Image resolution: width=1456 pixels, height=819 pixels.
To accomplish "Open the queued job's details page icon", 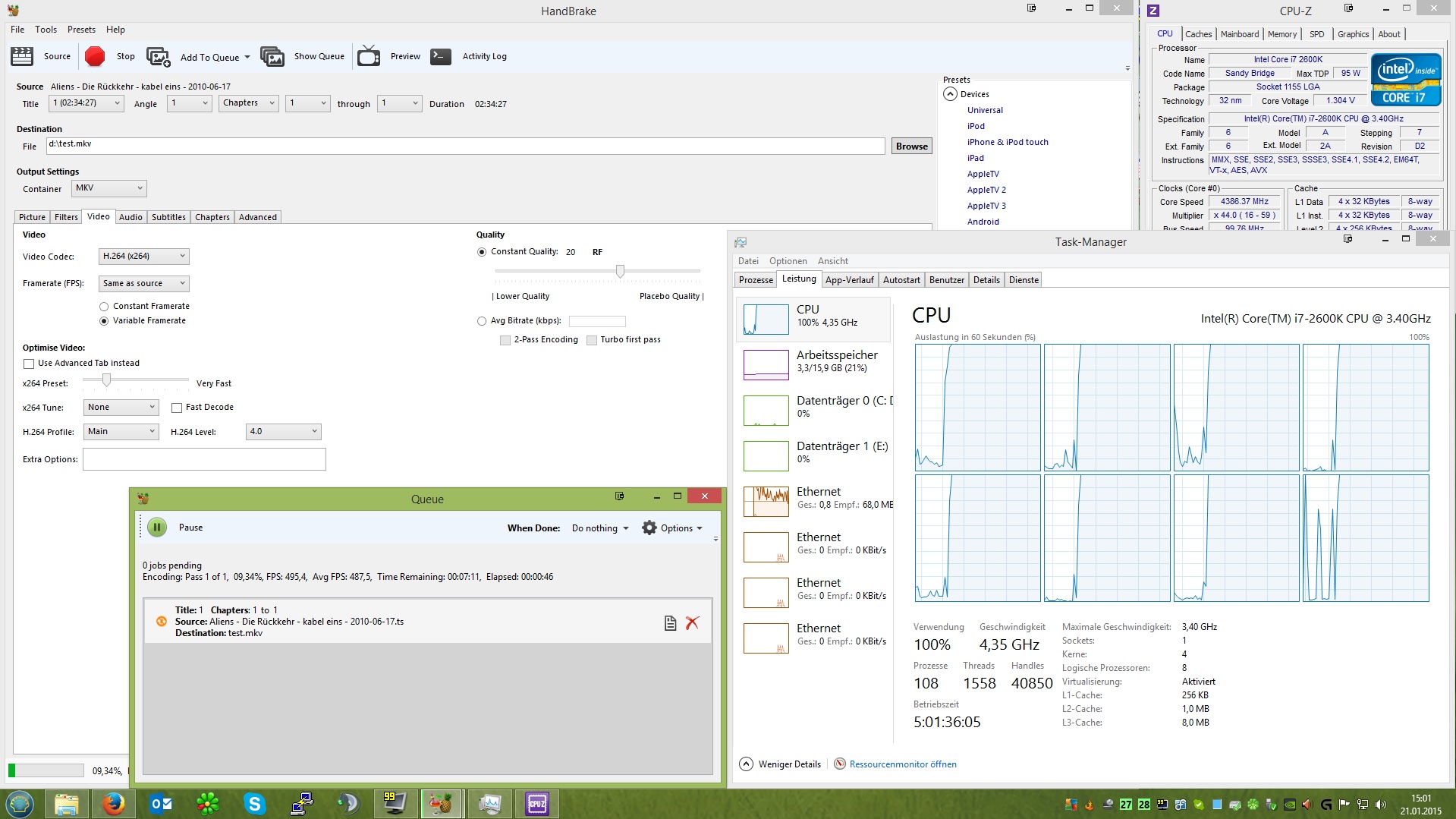I will click(670, 623).
